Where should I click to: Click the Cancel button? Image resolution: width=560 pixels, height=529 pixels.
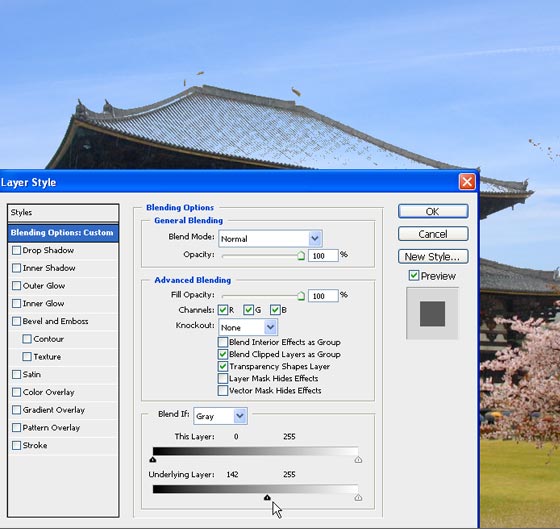433,234
